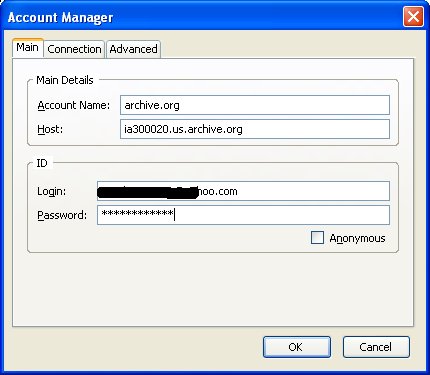Click the 'ID' group title

point(42,163)
